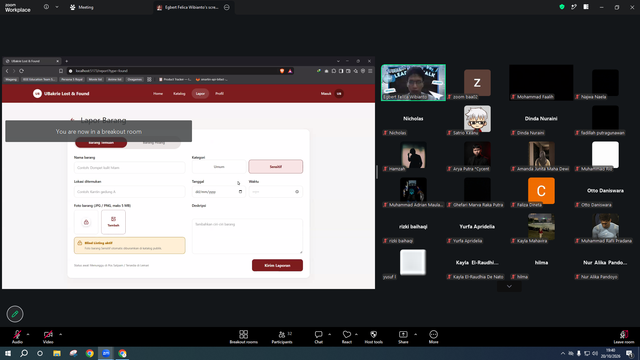Go back in the shared browser
The width and height of the screenshot is (640, 360).
[x=7, y=71]
